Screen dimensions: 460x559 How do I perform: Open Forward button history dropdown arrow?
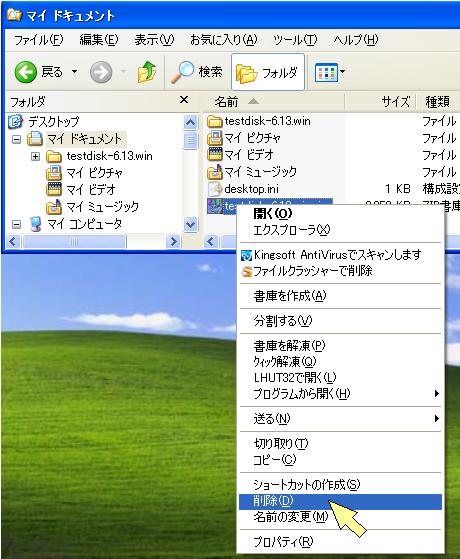point(123,72)
